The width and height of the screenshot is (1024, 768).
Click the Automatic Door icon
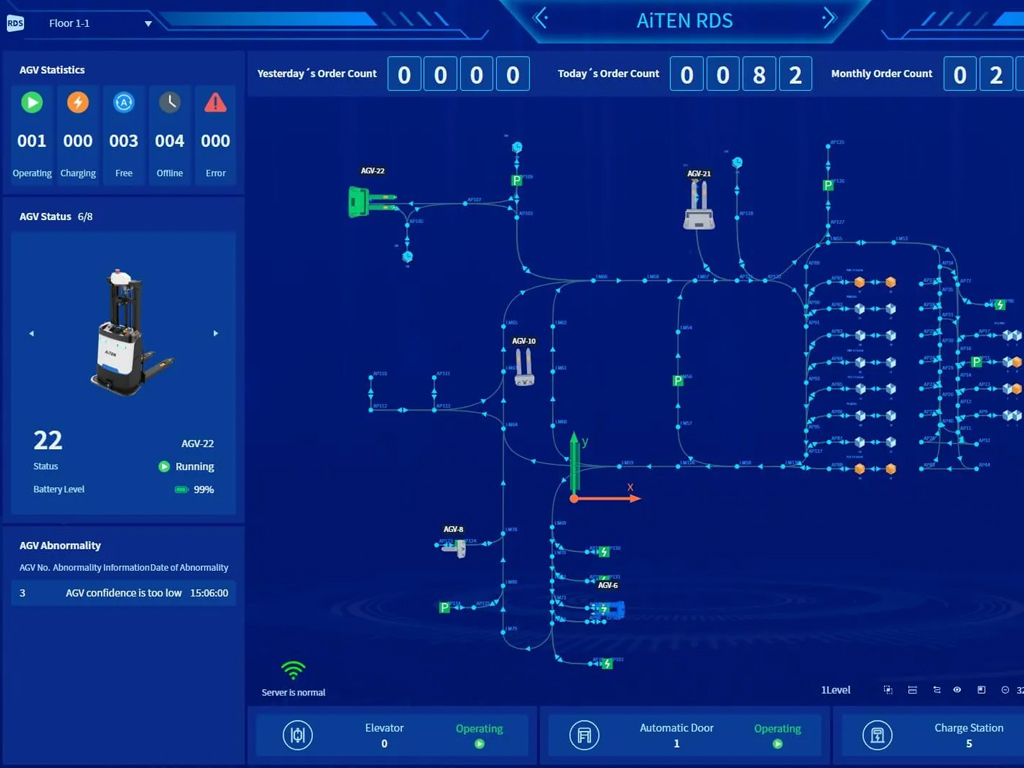[x=584, y=735]
